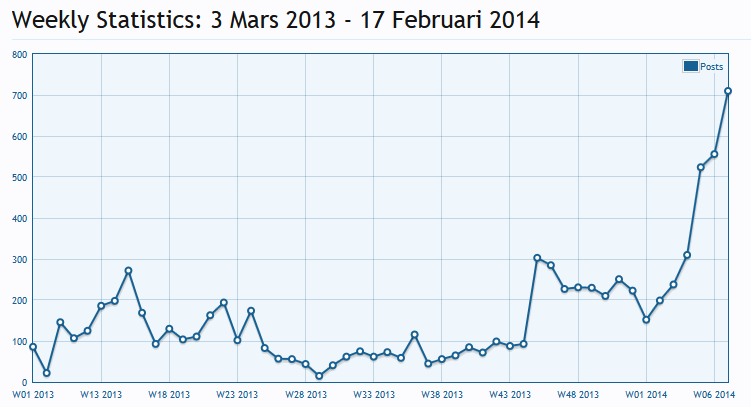751x407 pixels.
Task: Click the W06 2014 x-axis label
Action: pyautogui.click(x=714, y=395)
